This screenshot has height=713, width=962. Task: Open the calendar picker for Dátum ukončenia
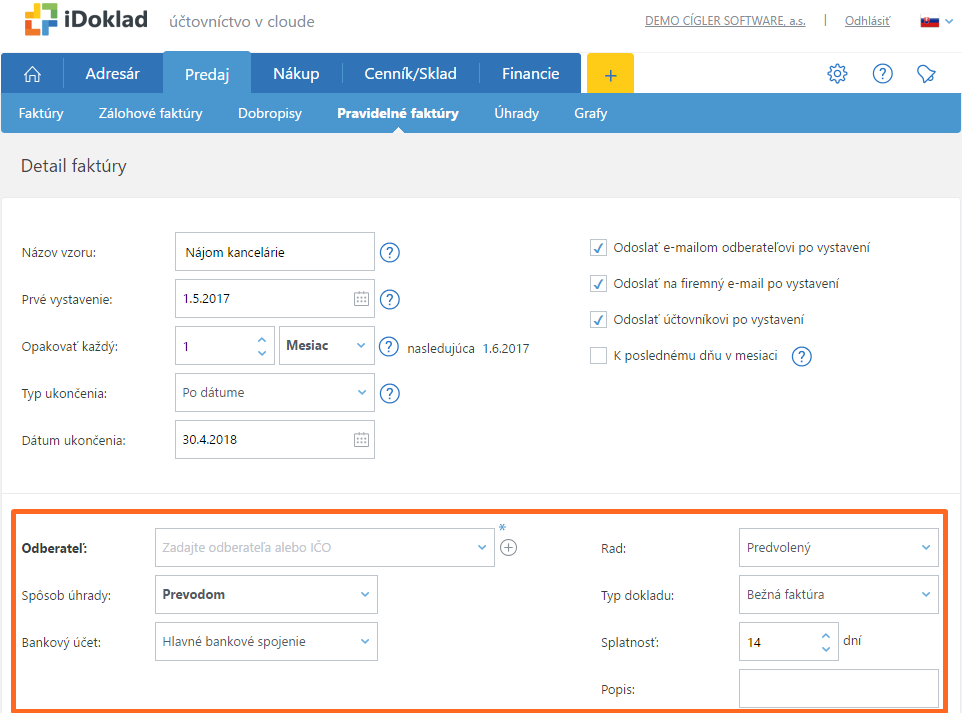click(361, 439)
